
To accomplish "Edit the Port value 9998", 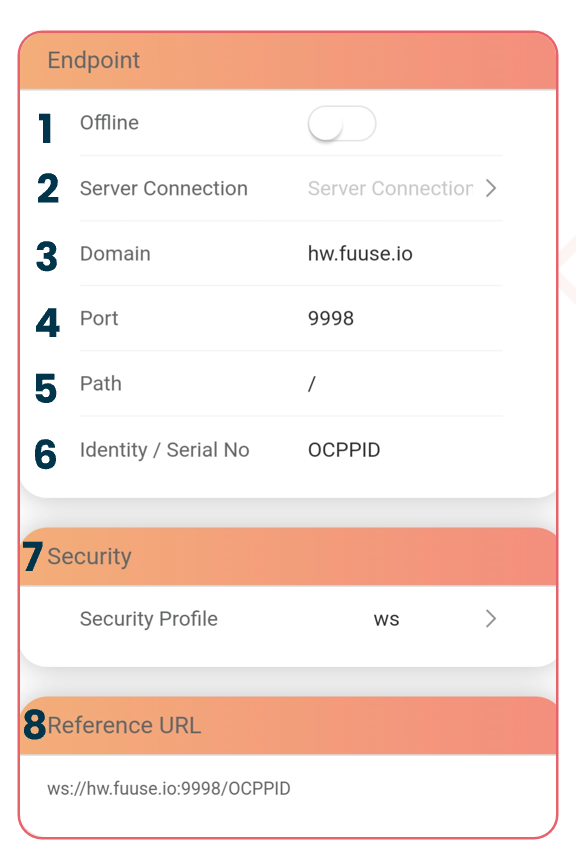I will [331, 318].
